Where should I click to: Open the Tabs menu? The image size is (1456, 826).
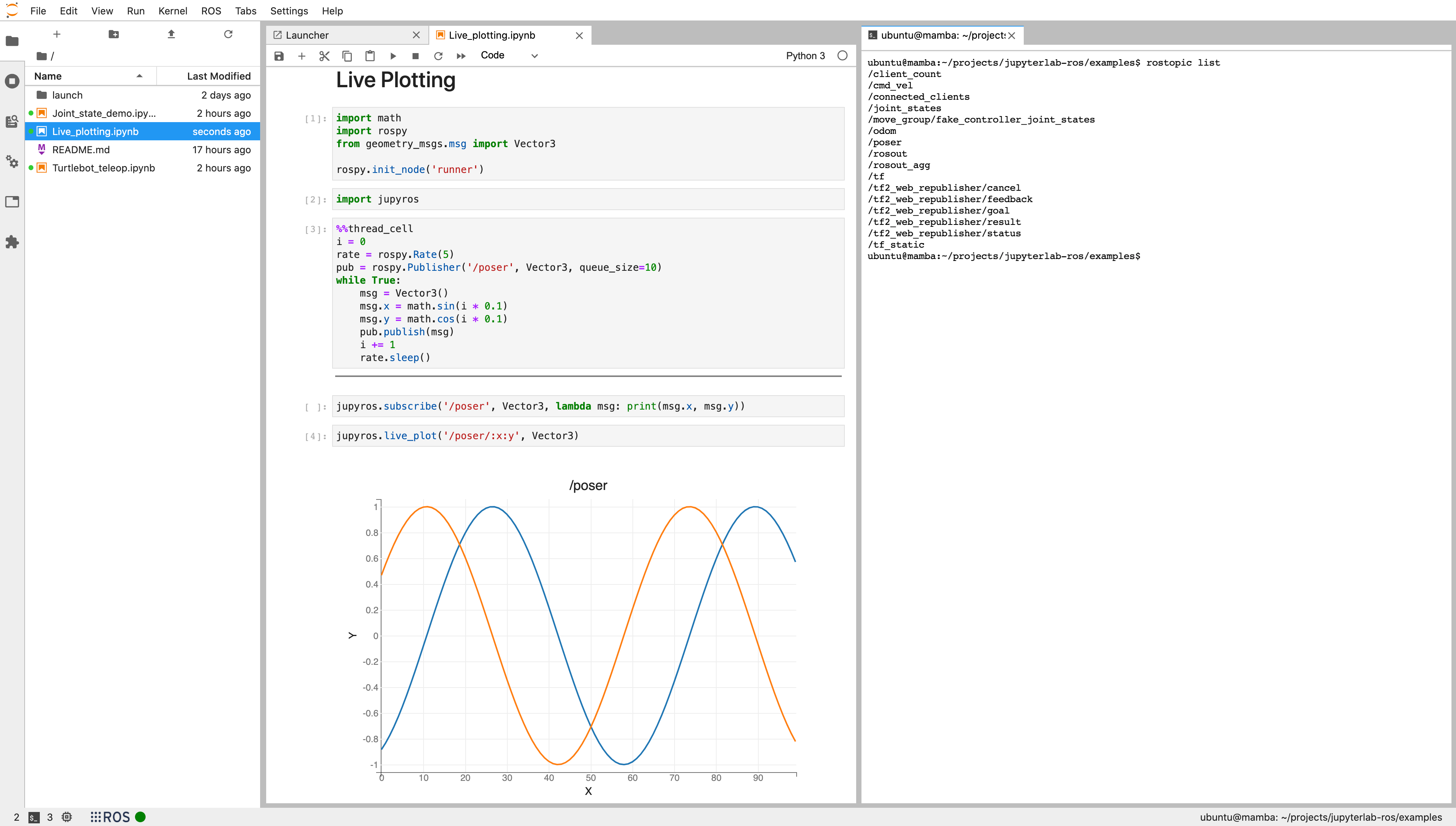tap(246, 11)
